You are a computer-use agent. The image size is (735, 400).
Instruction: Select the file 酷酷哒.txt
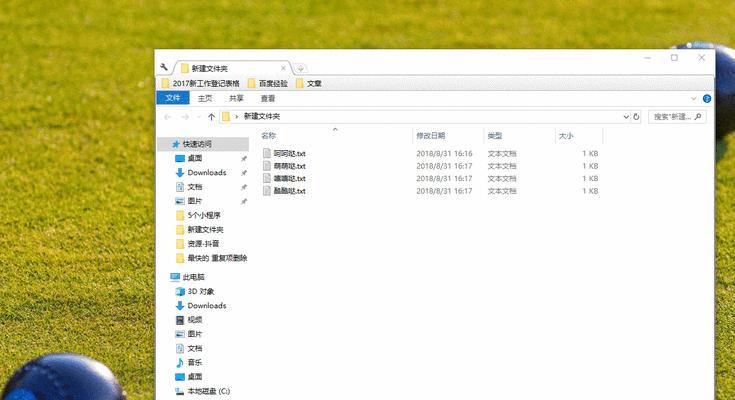click(290, 191)
